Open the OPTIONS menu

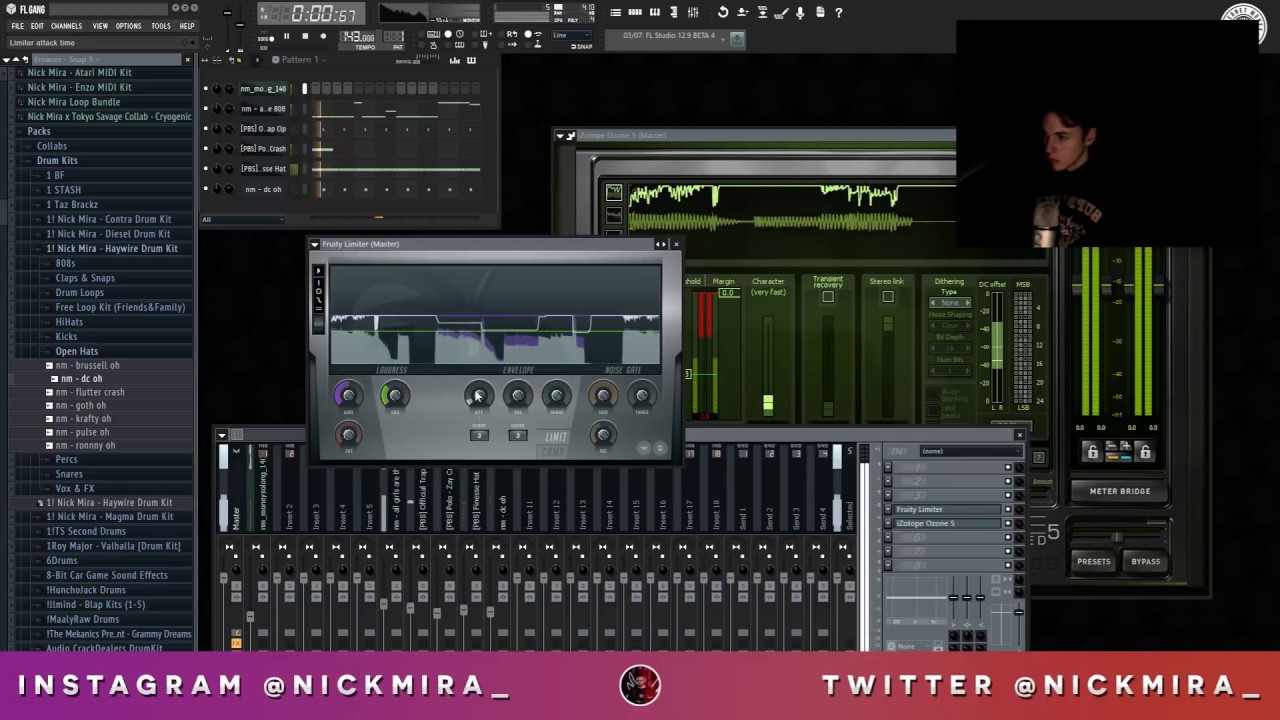128,26
